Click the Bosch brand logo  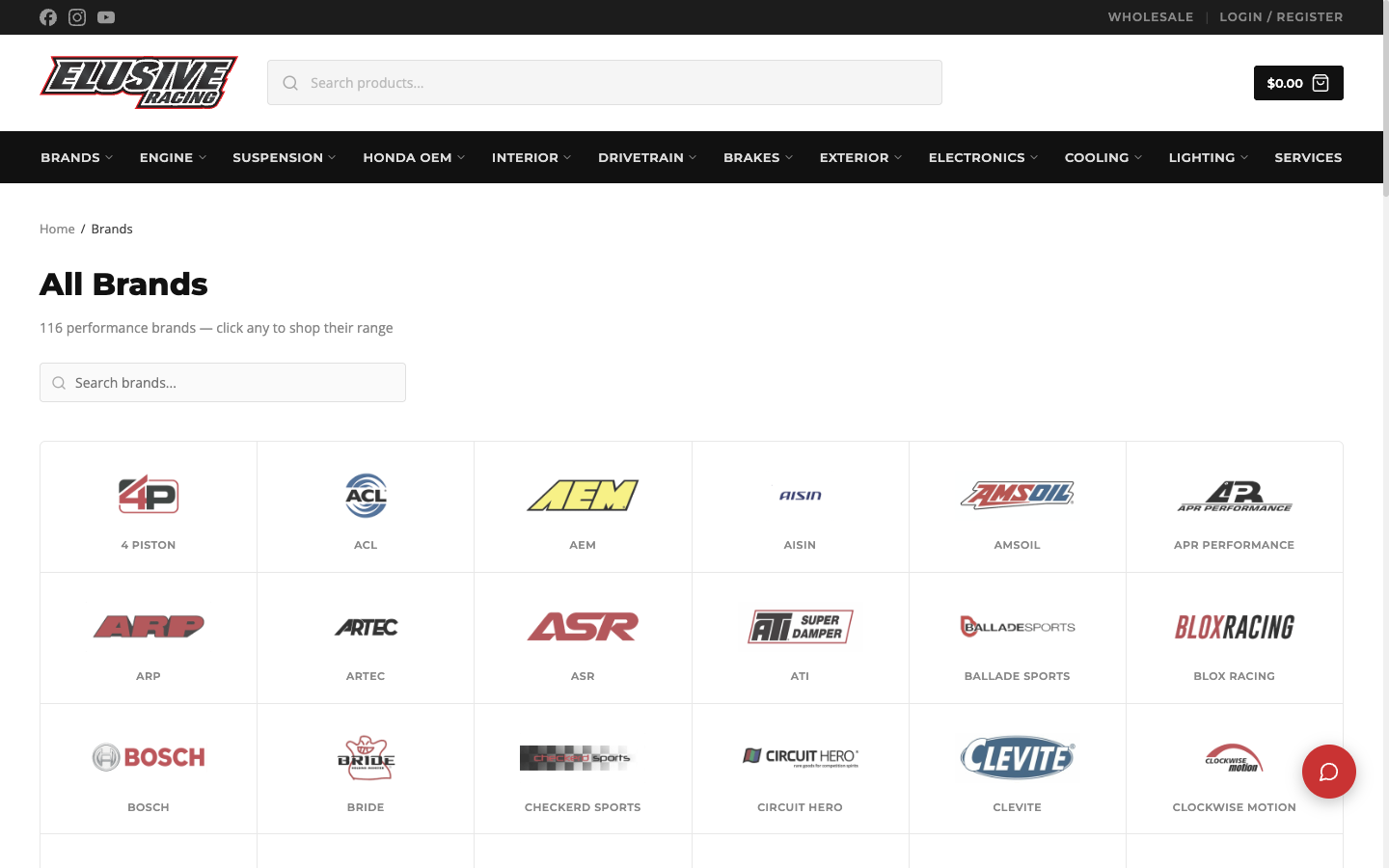click(149, 758)
